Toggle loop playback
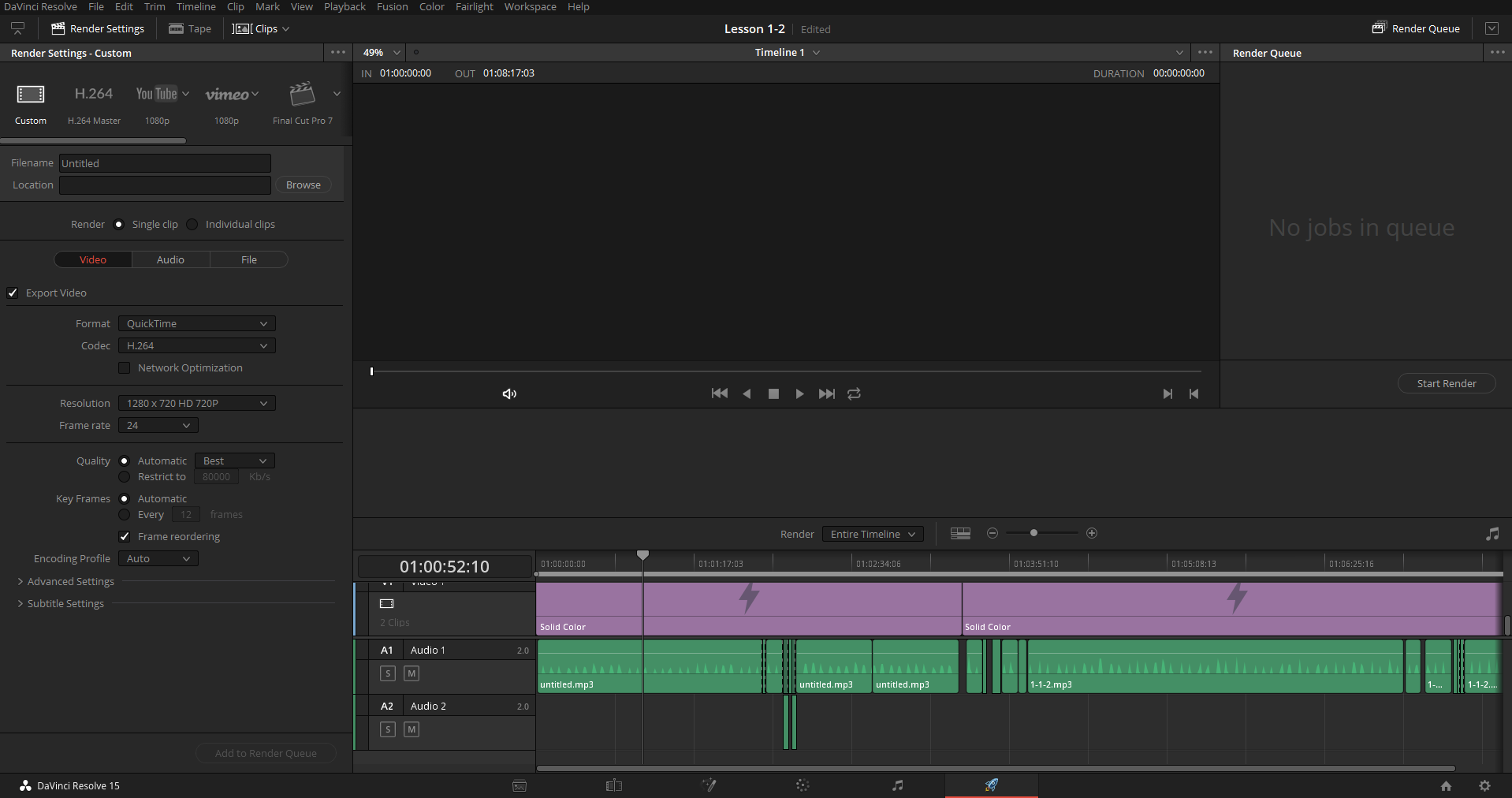Viewport: 1512px width, 798px height. point(854,393)
